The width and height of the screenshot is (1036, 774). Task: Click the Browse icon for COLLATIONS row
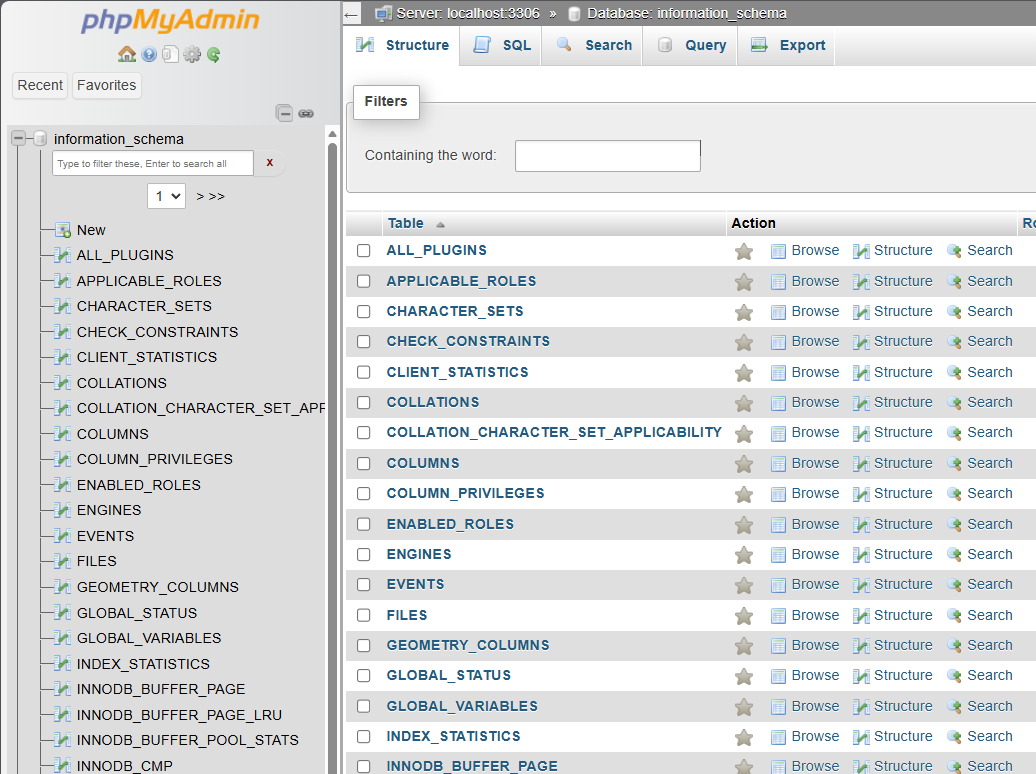point(778,403)
